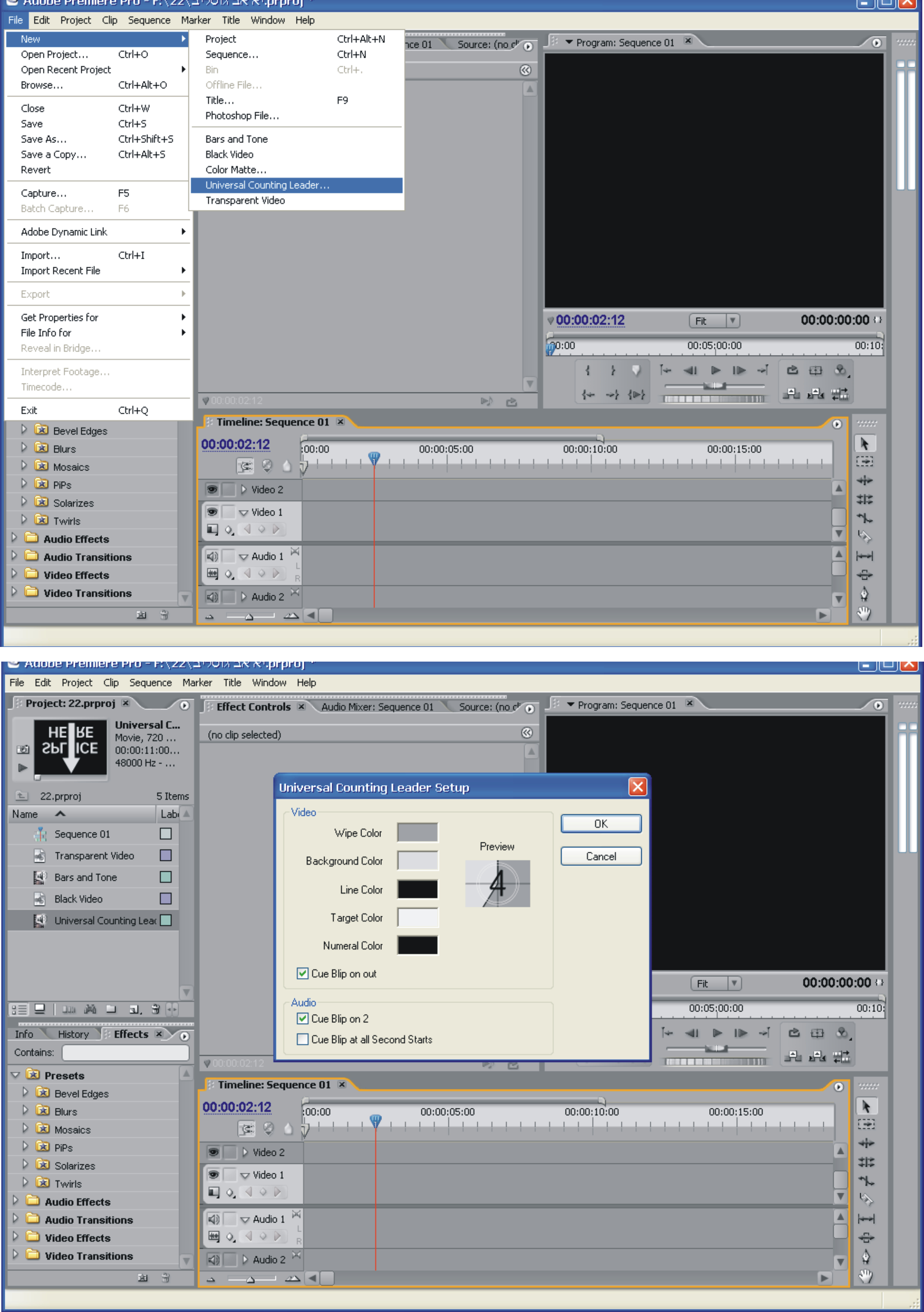The height and width of the screenshot is (1312, 924).
Task: Expand the Audio Effects folder
Action: (x=15, y=538)
